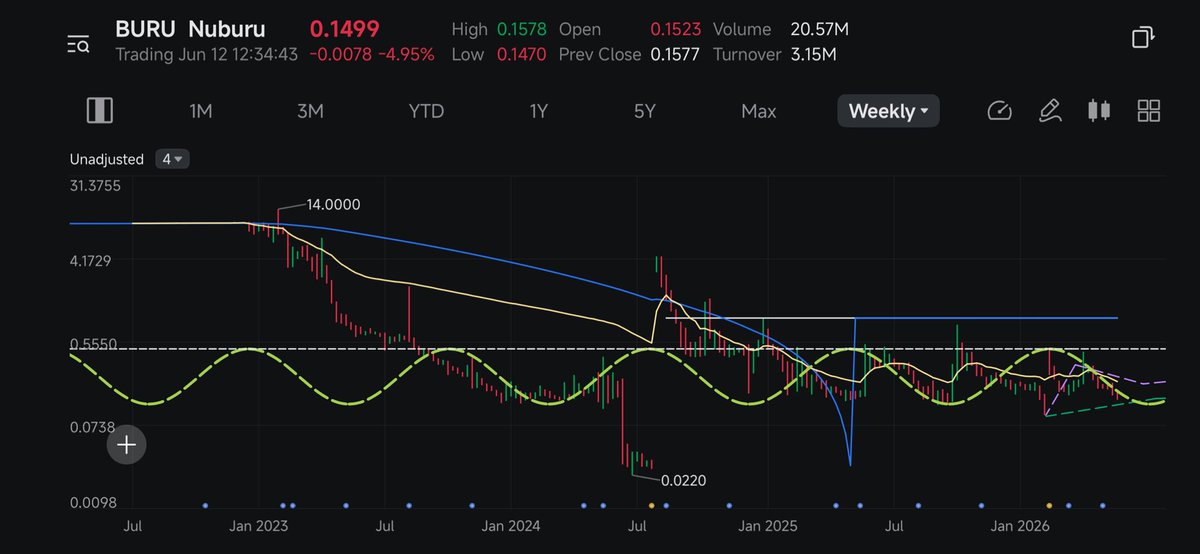
Task: Tap the 4.1729 axis label
Action: [93, 261]
